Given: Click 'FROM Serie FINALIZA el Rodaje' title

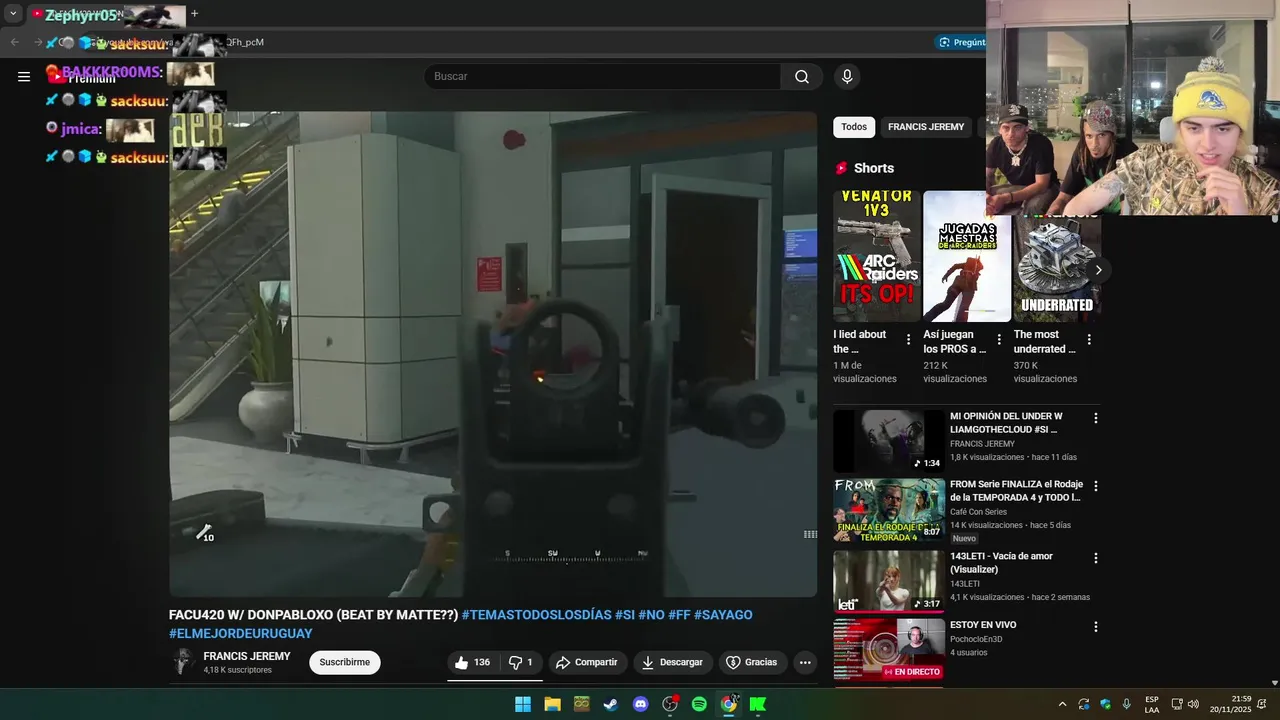Looking at the screenshot, I should (1016, 491).
